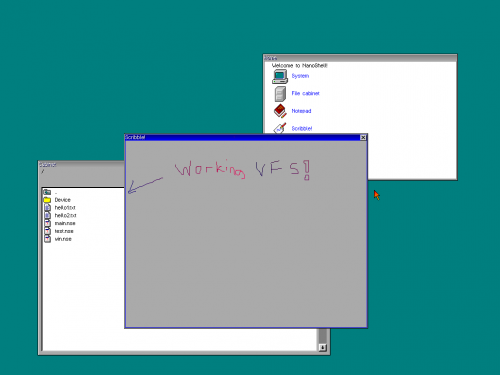
Task: Select the Device folder name in Cabinet
Action: (x=63, y=200)
